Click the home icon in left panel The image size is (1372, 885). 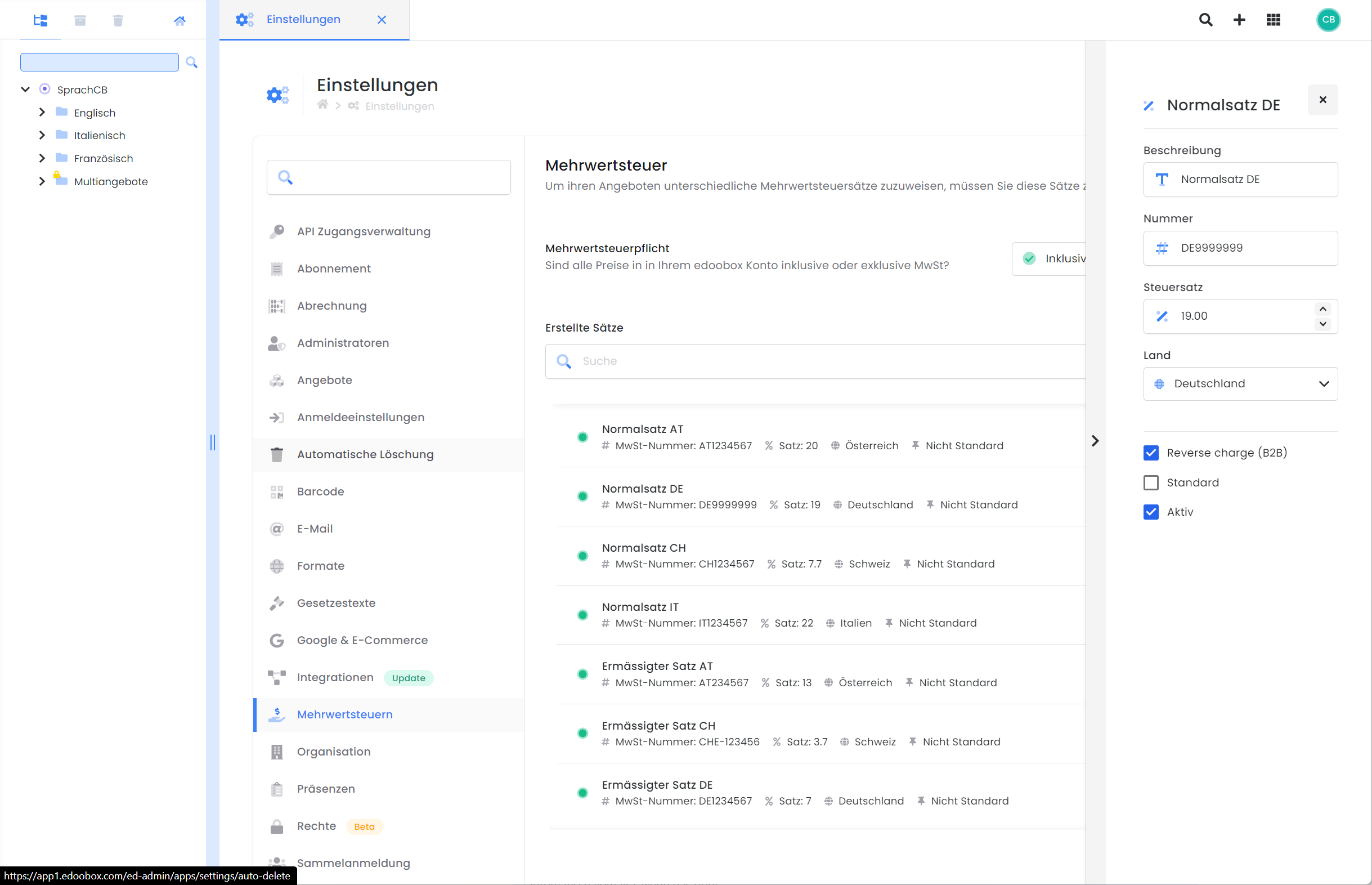coord(179,21)
